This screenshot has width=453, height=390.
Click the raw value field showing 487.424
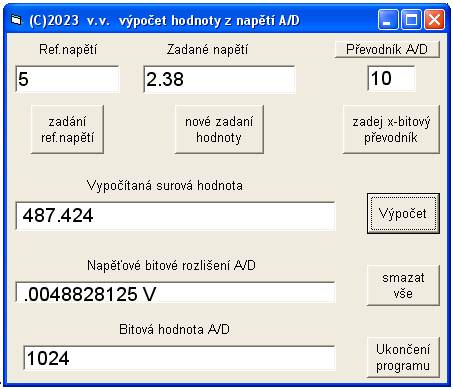[175, 216]
